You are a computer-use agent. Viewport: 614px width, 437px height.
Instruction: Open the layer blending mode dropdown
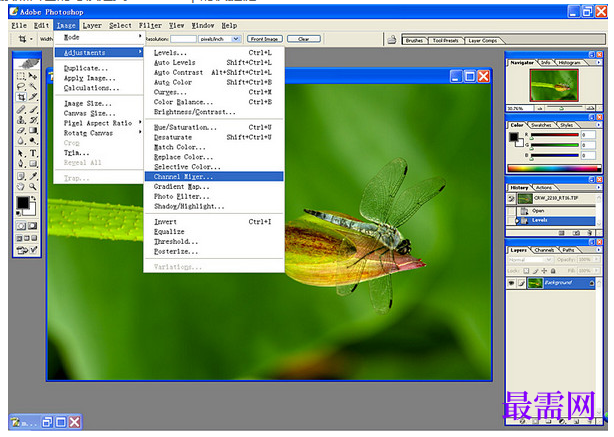pos(530,260)
